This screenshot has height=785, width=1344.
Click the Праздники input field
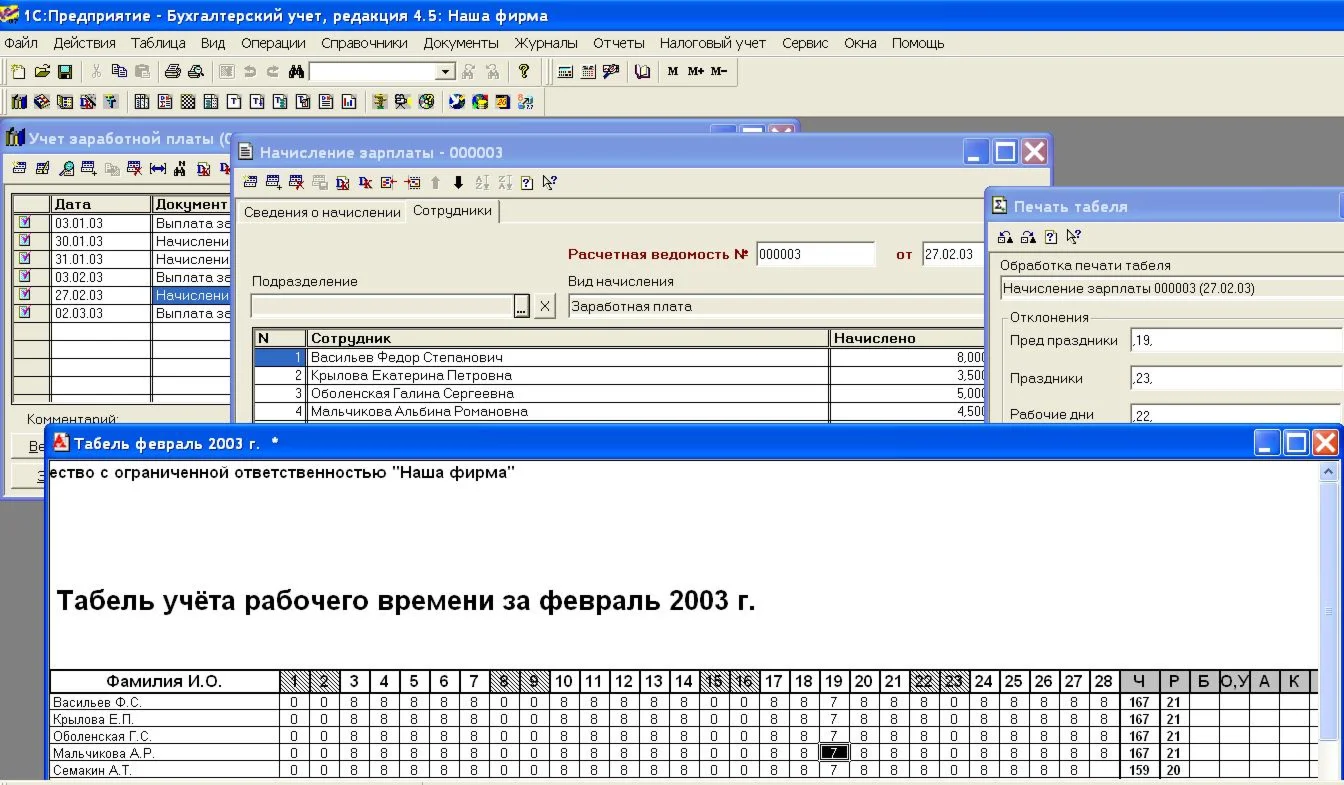(x=1235, y=379)
